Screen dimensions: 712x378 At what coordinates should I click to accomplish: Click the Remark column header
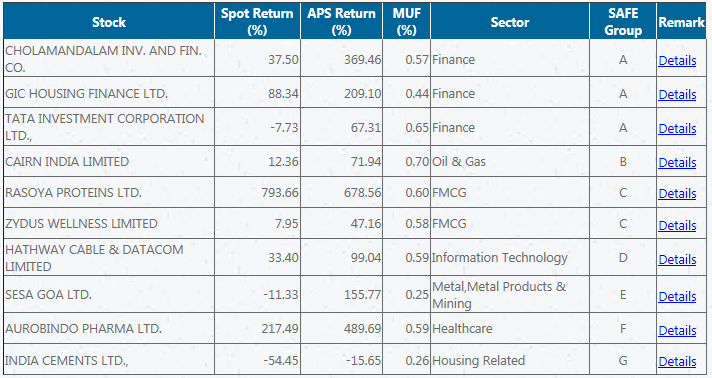pos(682,21)
